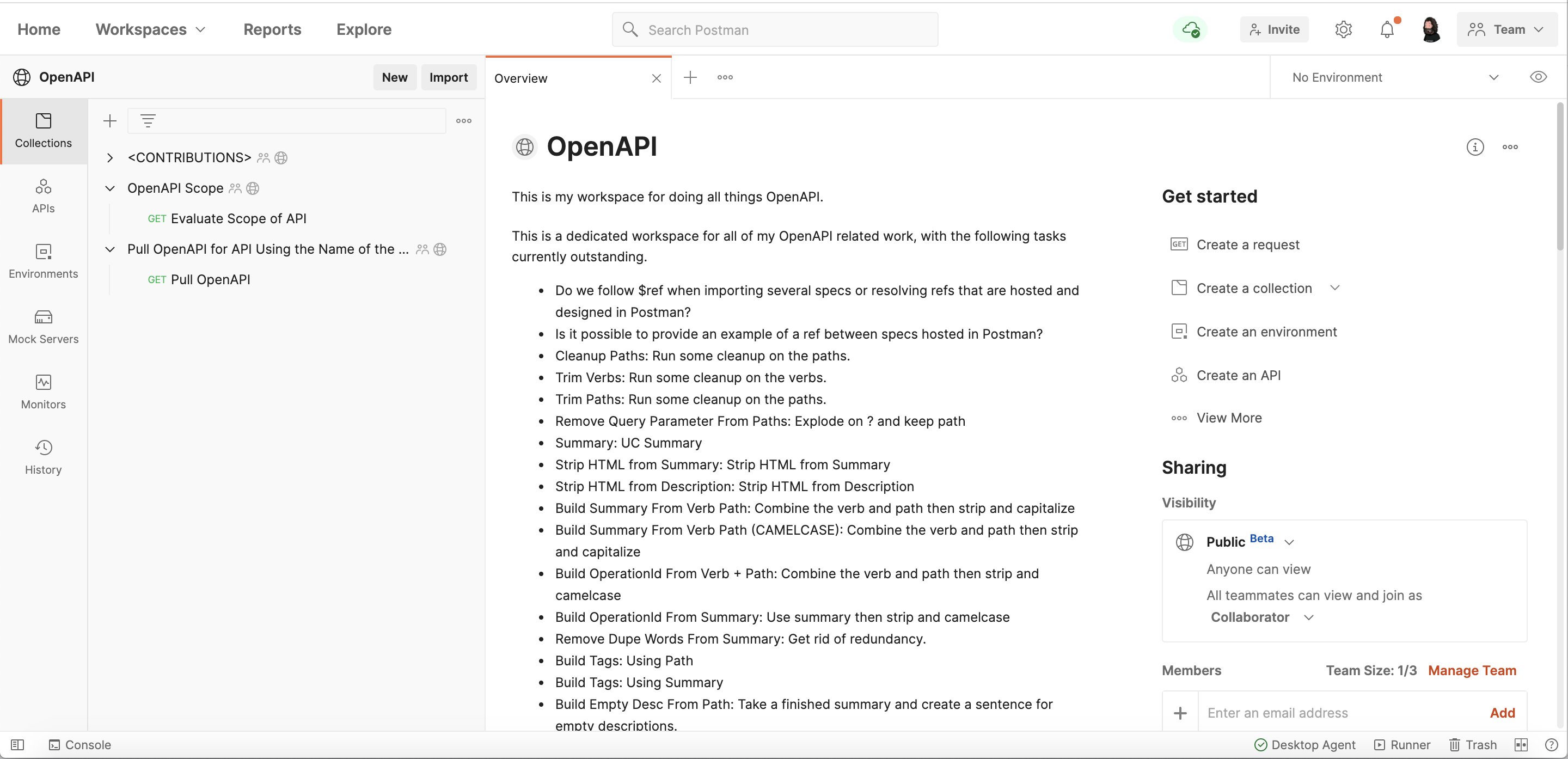Click the overview page vertical scrollbar
Image resolution: width=1568 pixels, height=759 pixels.
(1560, 176)
